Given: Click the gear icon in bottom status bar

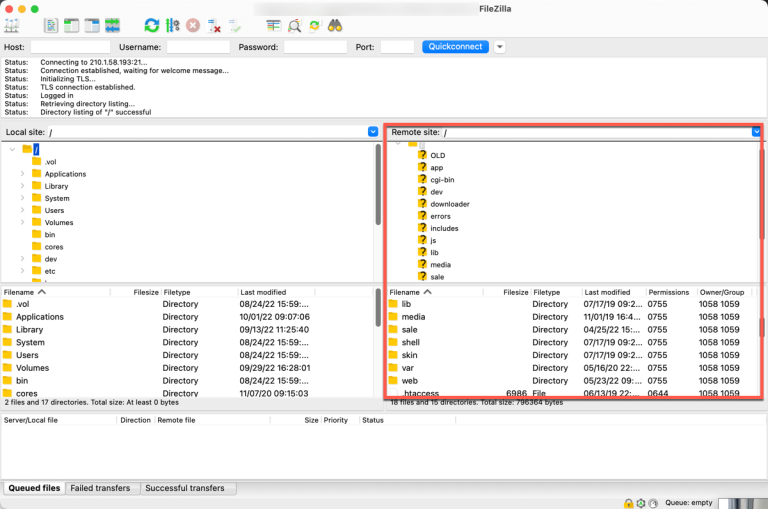Looking at the screenshot, I should (x=641, y=503).
